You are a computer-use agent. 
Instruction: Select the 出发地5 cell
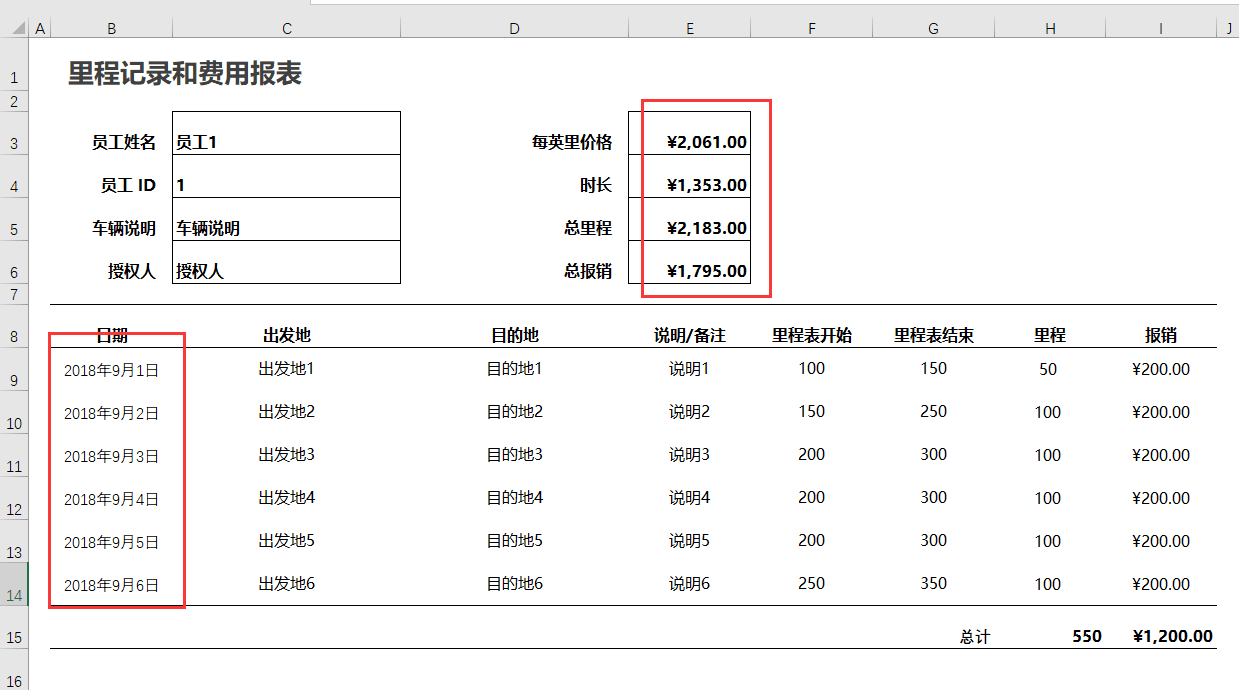(x=287, y=541)
